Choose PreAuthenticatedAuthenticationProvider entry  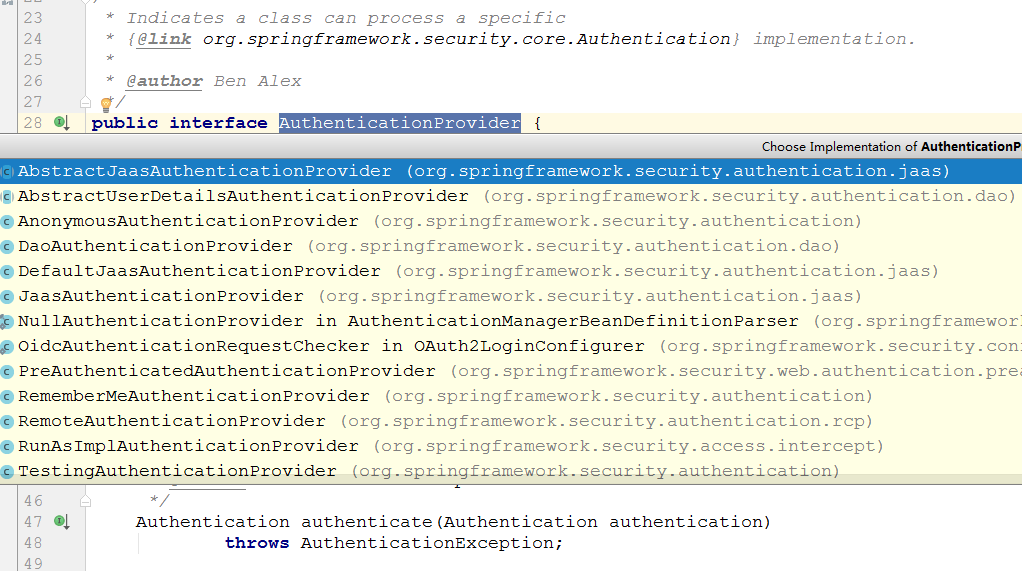[511, 372]
